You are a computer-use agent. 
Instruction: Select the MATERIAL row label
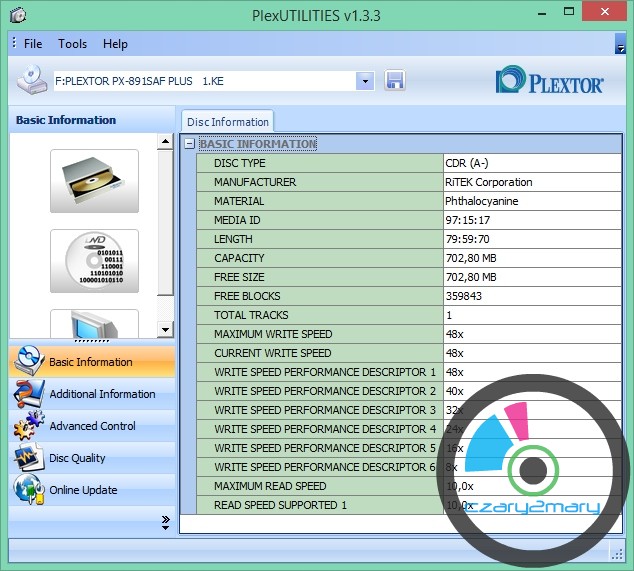click(239, 201)
